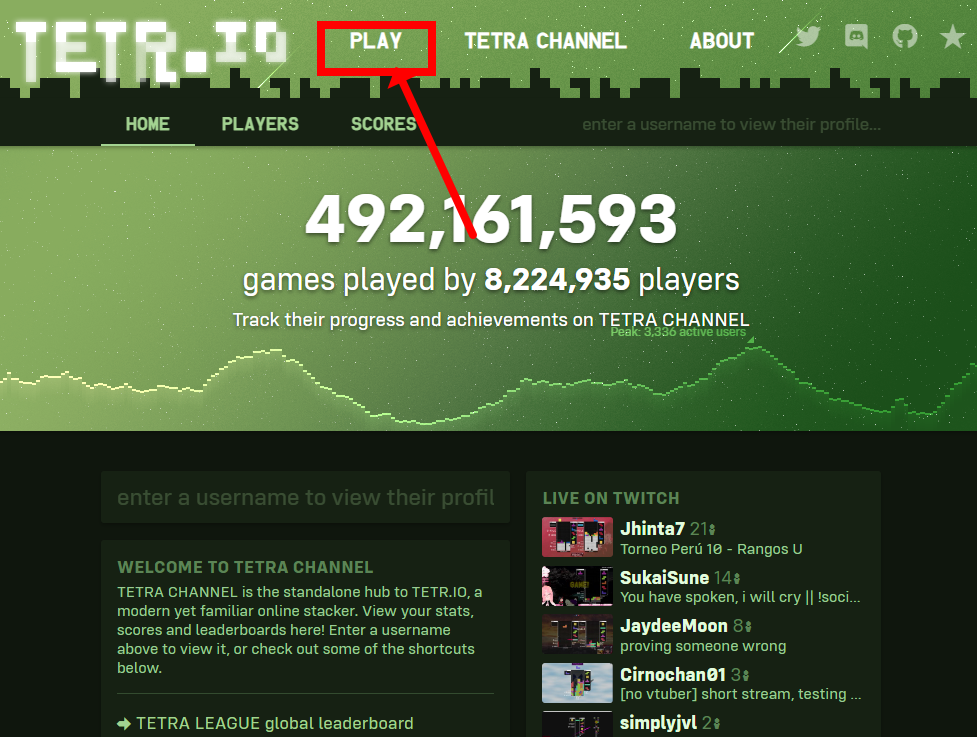Click the LIVE ON TWITCH heading

[611, 498]
